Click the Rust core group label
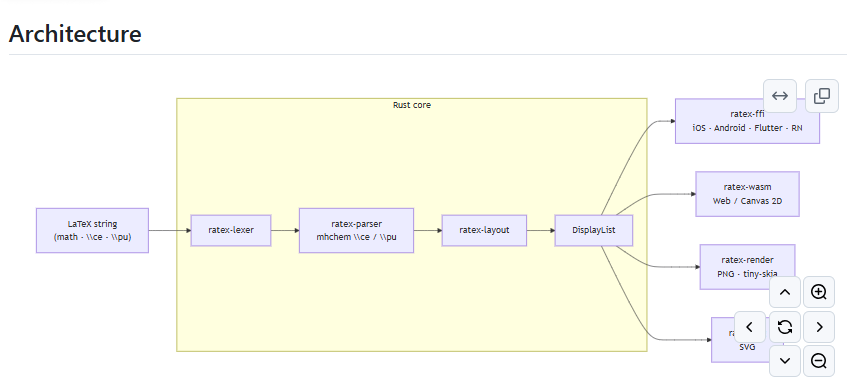The image size is (851, 381). click(x=412, y=105)
